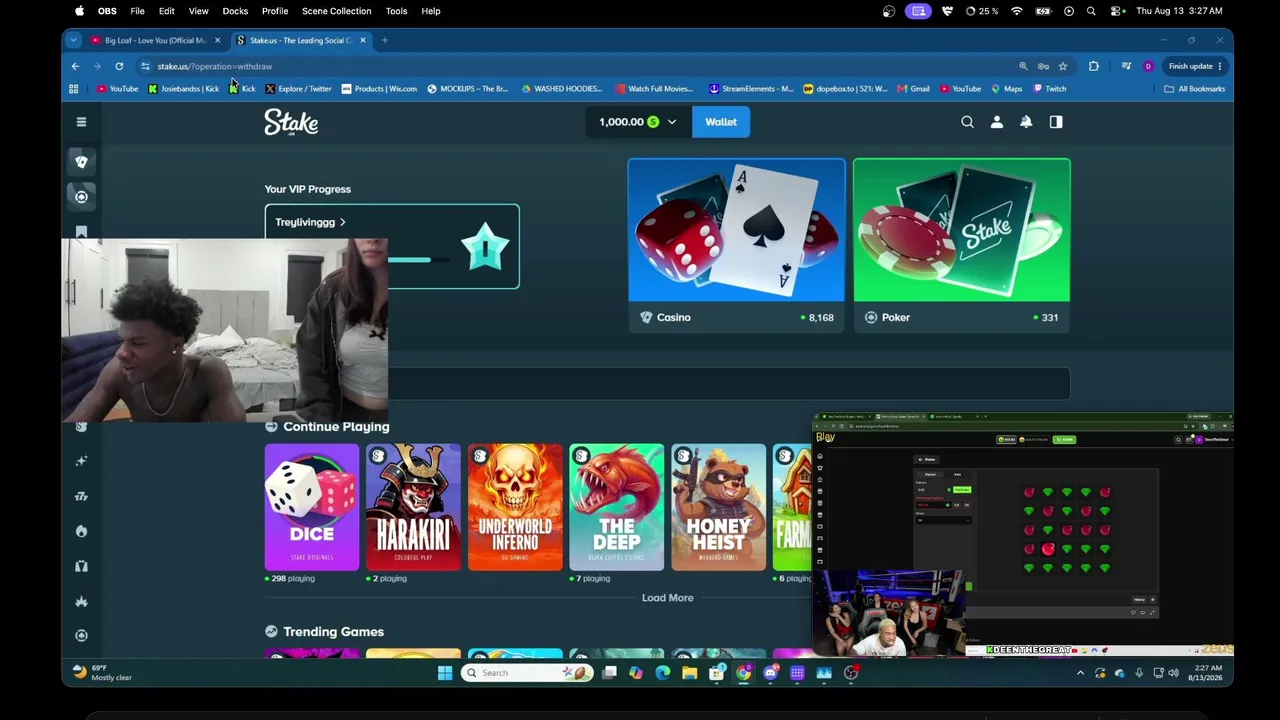Click the Windows taskbar Search box
Screen dimensions: 1280x720
click(525, 673)
